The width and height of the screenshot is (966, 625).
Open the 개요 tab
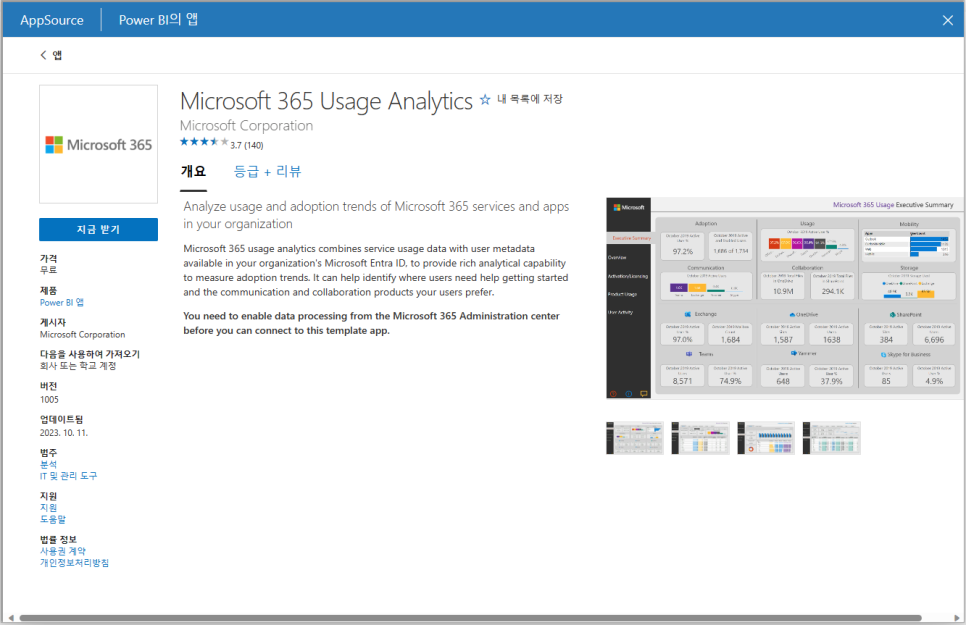coord(193,171)
